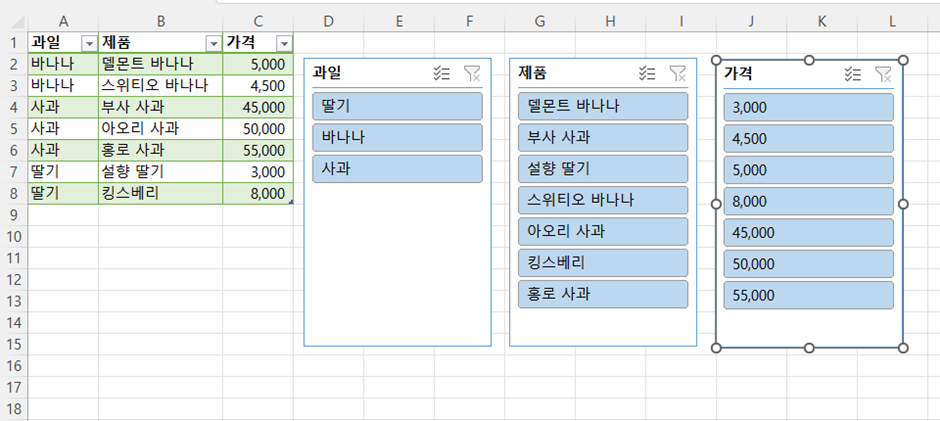Click table cell 설향 딸기
The height and width of the screenshot is (421, 940).
[161, 172]
